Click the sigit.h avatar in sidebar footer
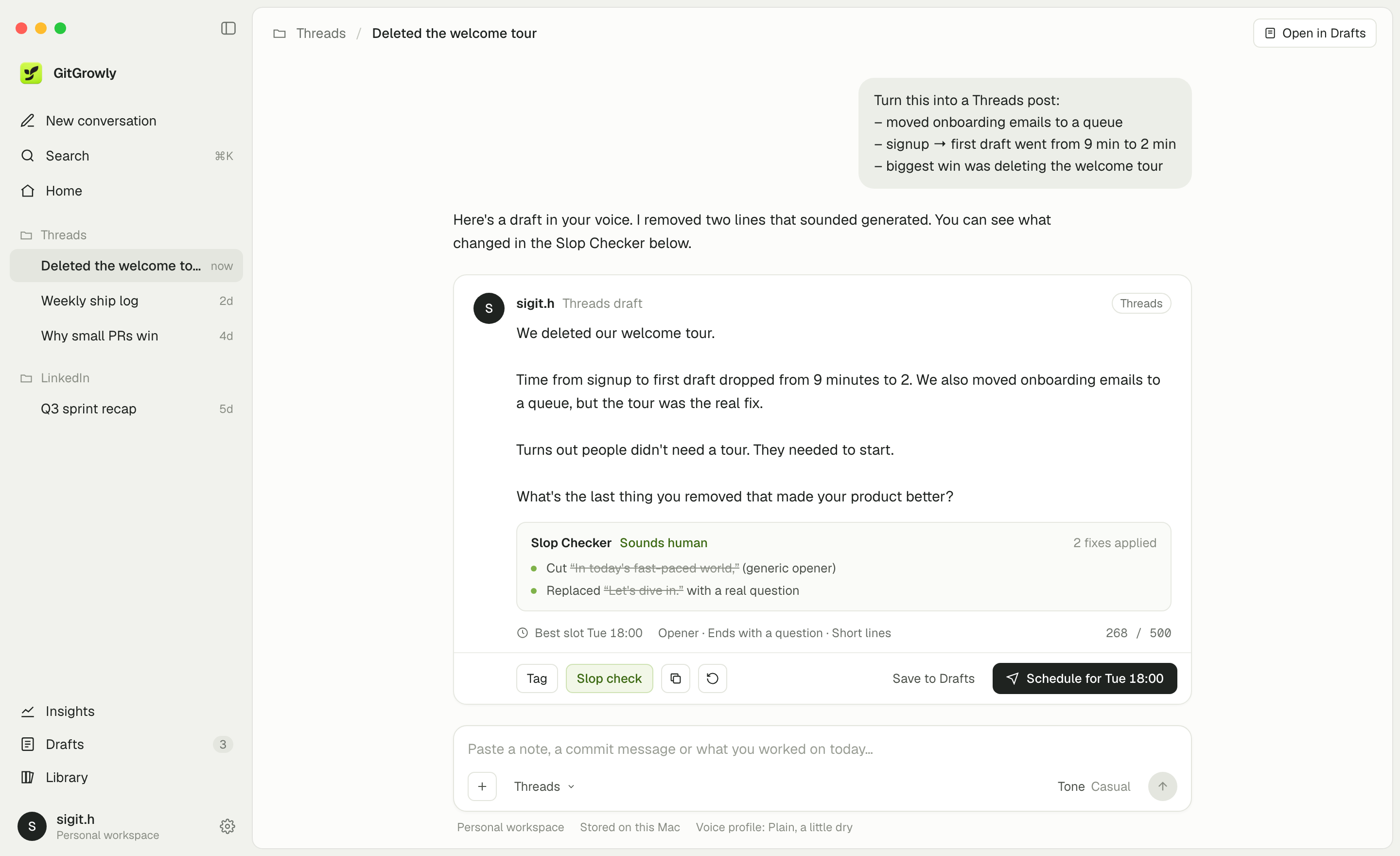This screenshot has width=1400, height=856. click(x=32, y=826)
